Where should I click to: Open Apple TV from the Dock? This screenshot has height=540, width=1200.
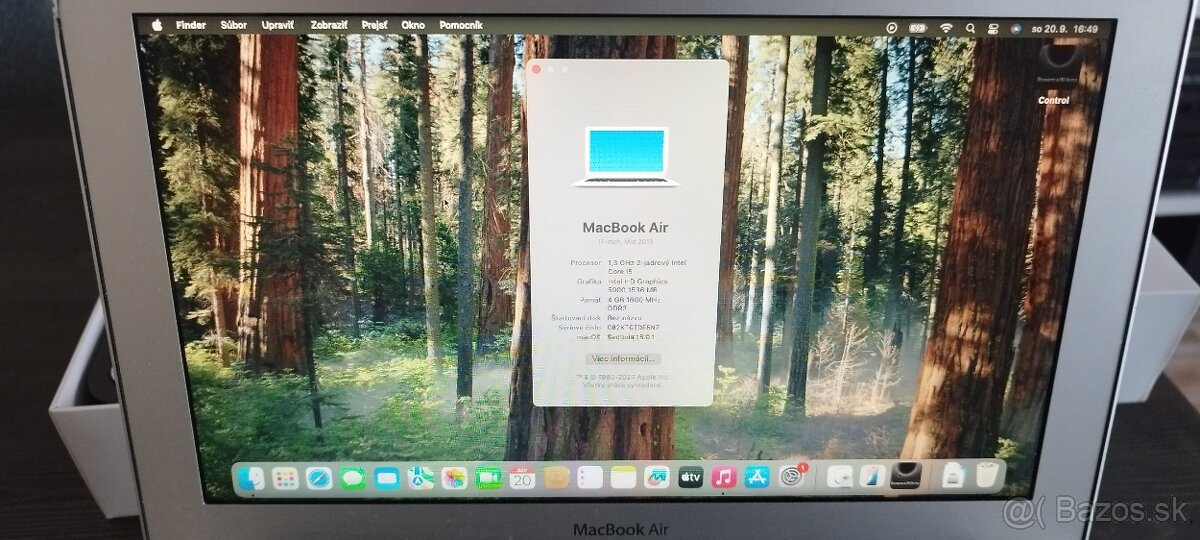691,478
